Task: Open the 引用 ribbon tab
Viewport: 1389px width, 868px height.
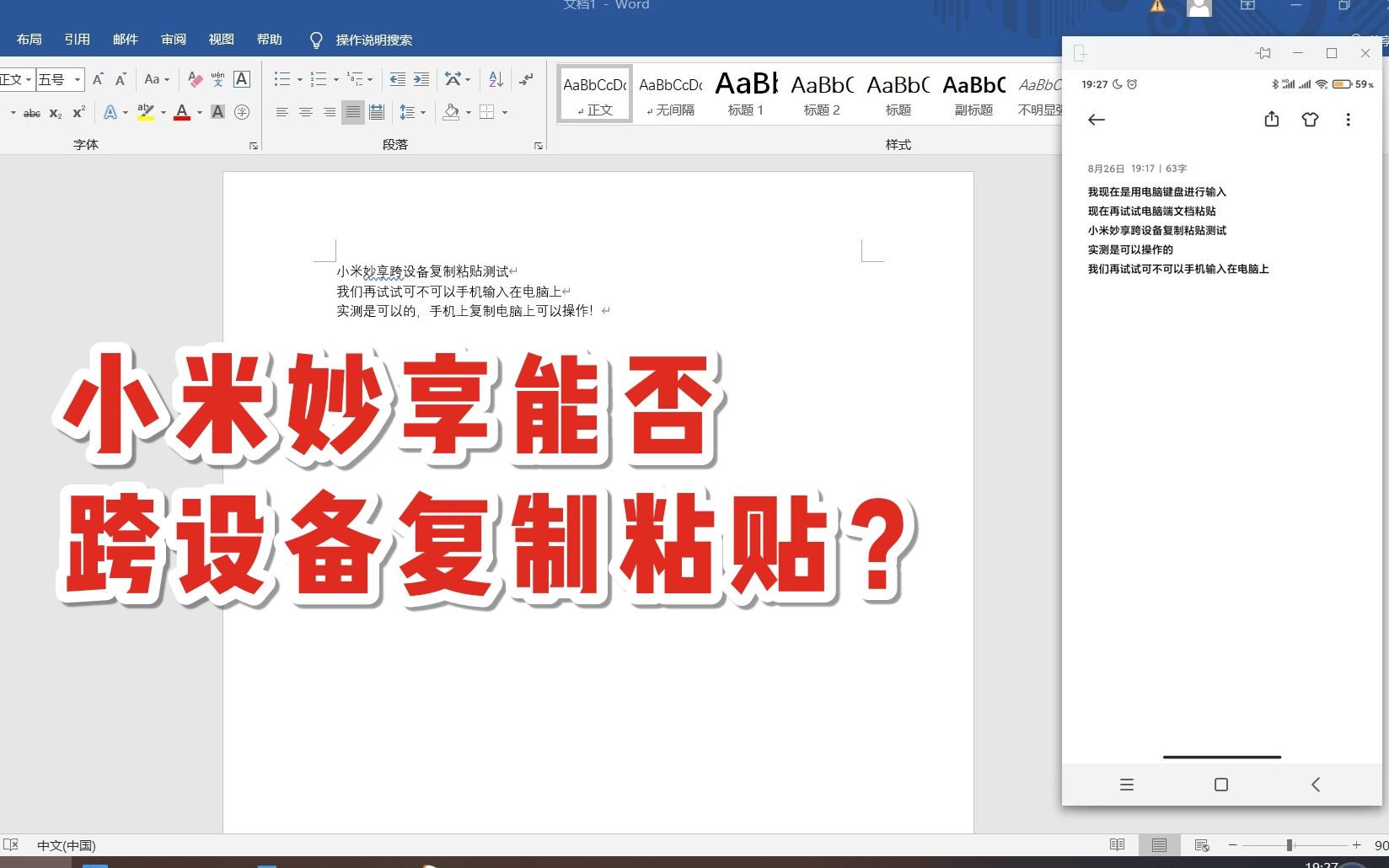Action: [x=77, y=40]
